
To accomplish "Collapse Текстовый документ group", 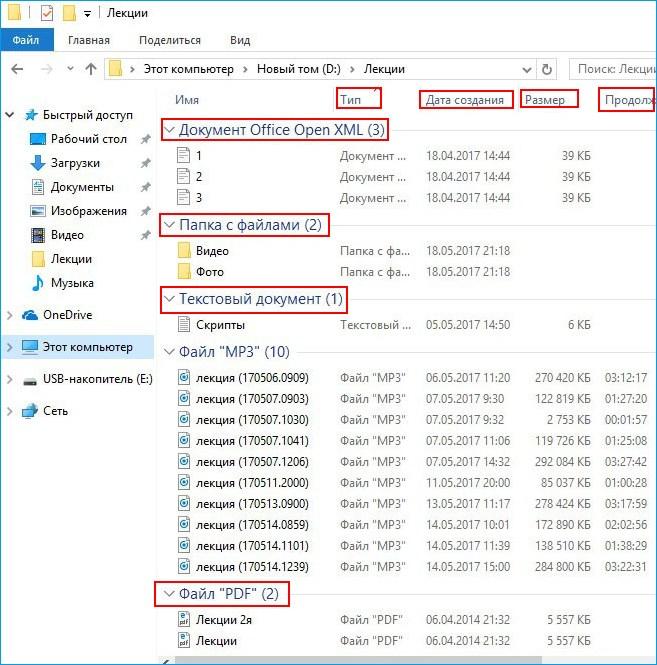I will point(169,299).
